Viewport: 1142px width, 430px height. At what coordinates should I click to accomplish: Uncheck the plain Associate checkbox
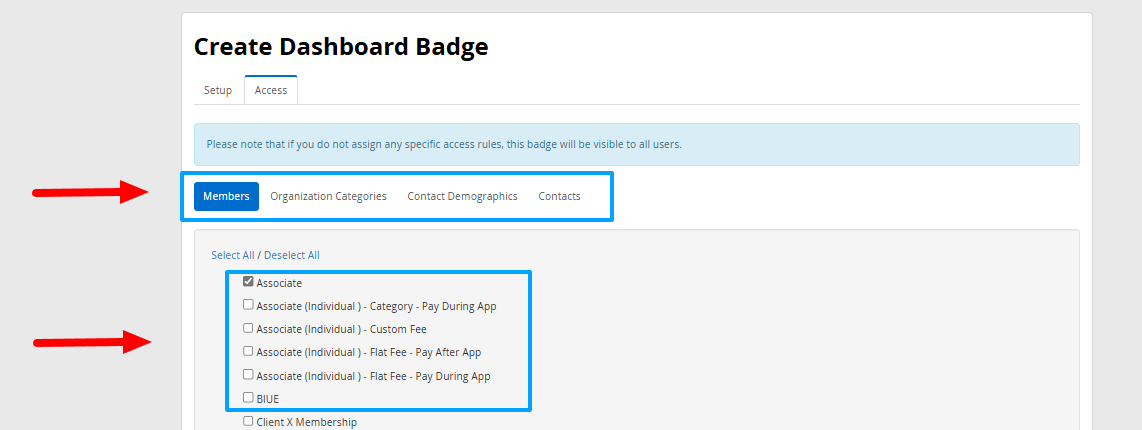click(x=248, y=282)
